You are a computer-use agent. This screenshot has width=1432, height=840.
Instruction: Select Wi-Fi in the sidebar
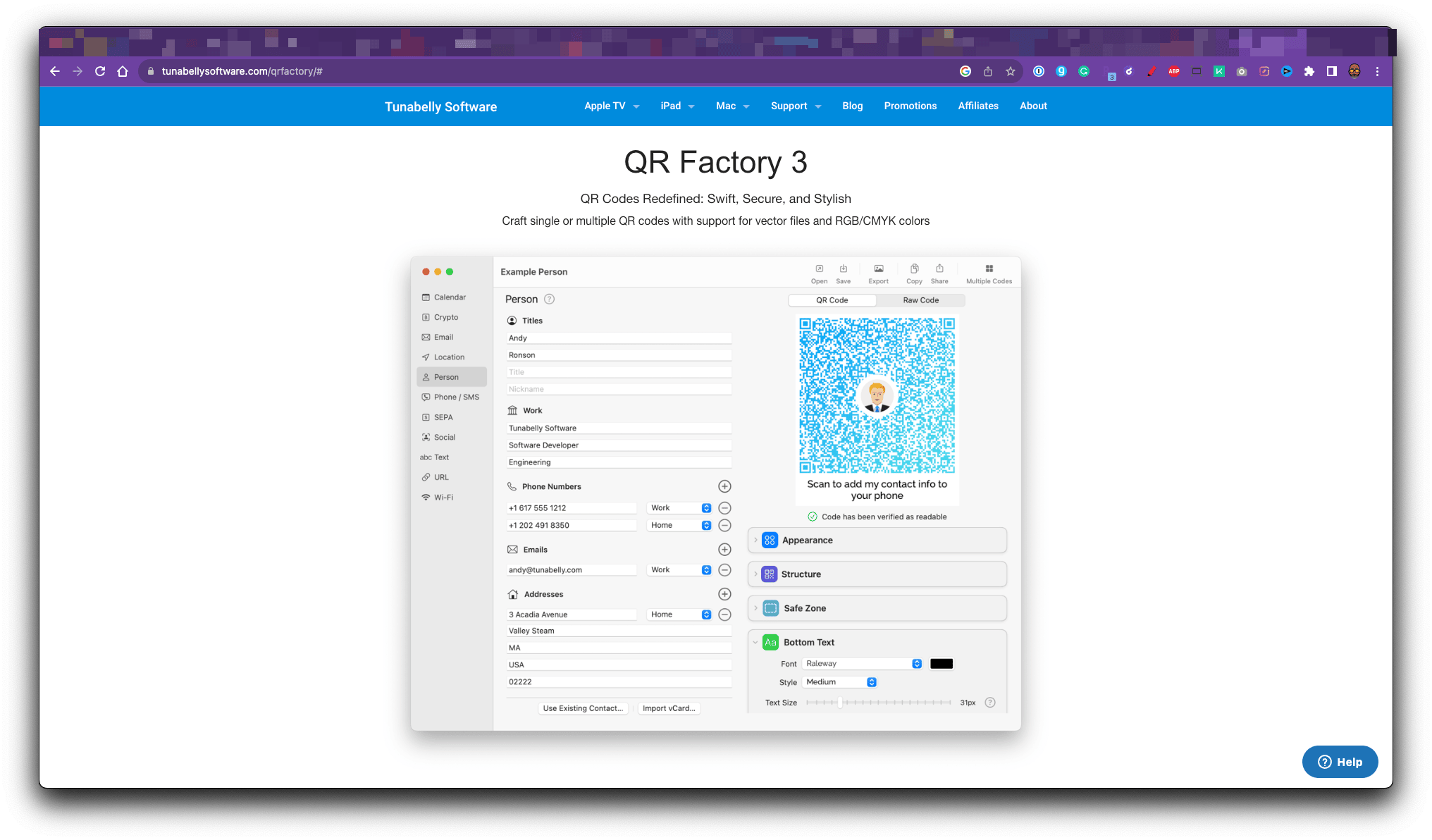(x=452, y=498)
